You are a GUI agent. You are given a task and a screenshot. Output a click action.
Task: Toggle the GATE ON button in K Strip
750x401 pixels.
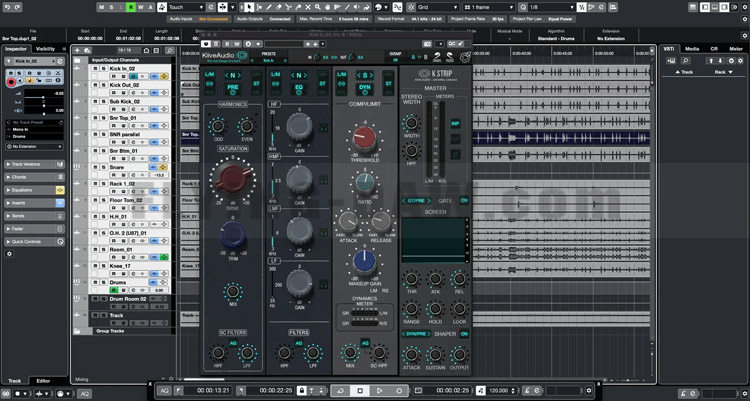[463, 200]
